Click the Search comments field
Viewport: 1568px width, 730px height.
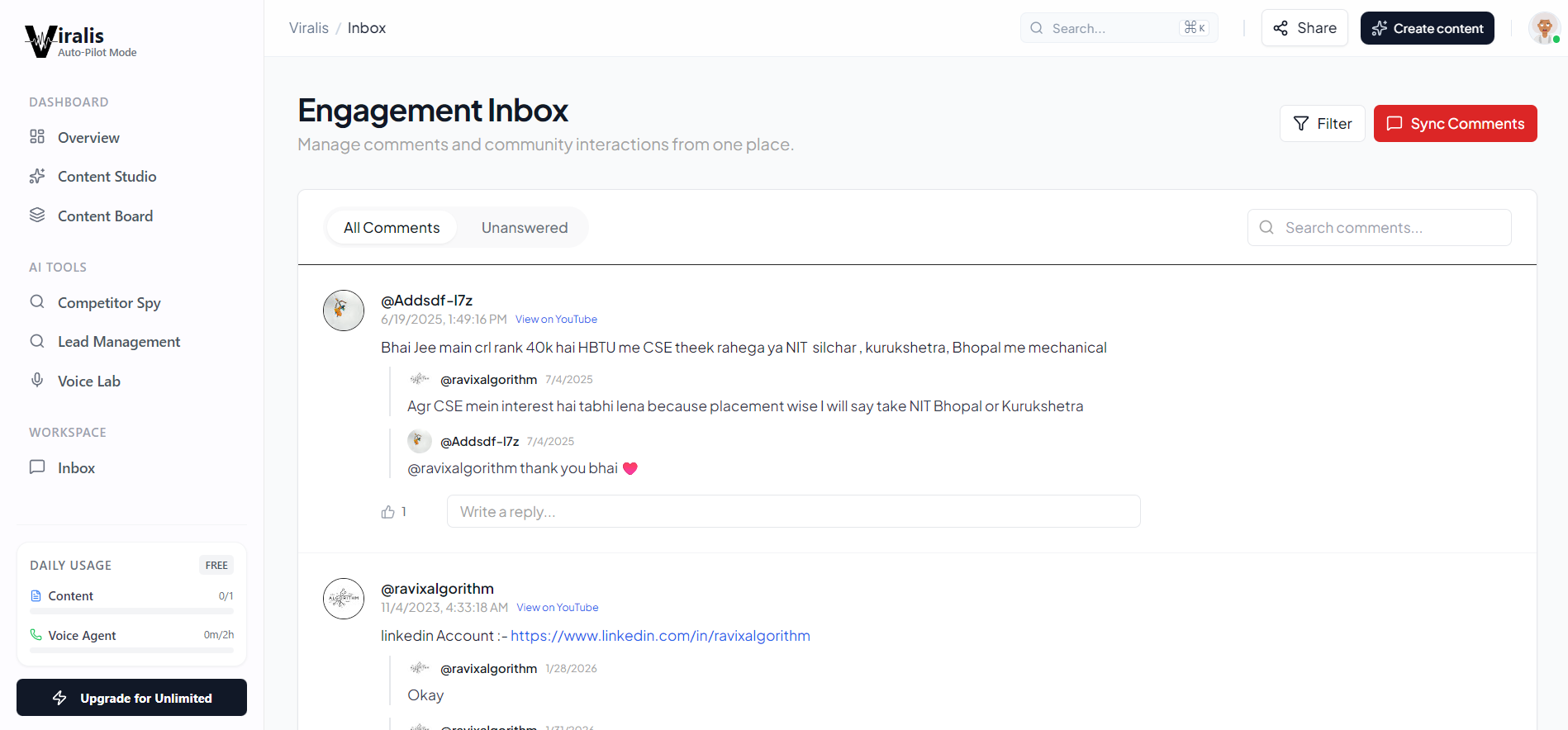pyautogui.click(x=1379, y=227)
